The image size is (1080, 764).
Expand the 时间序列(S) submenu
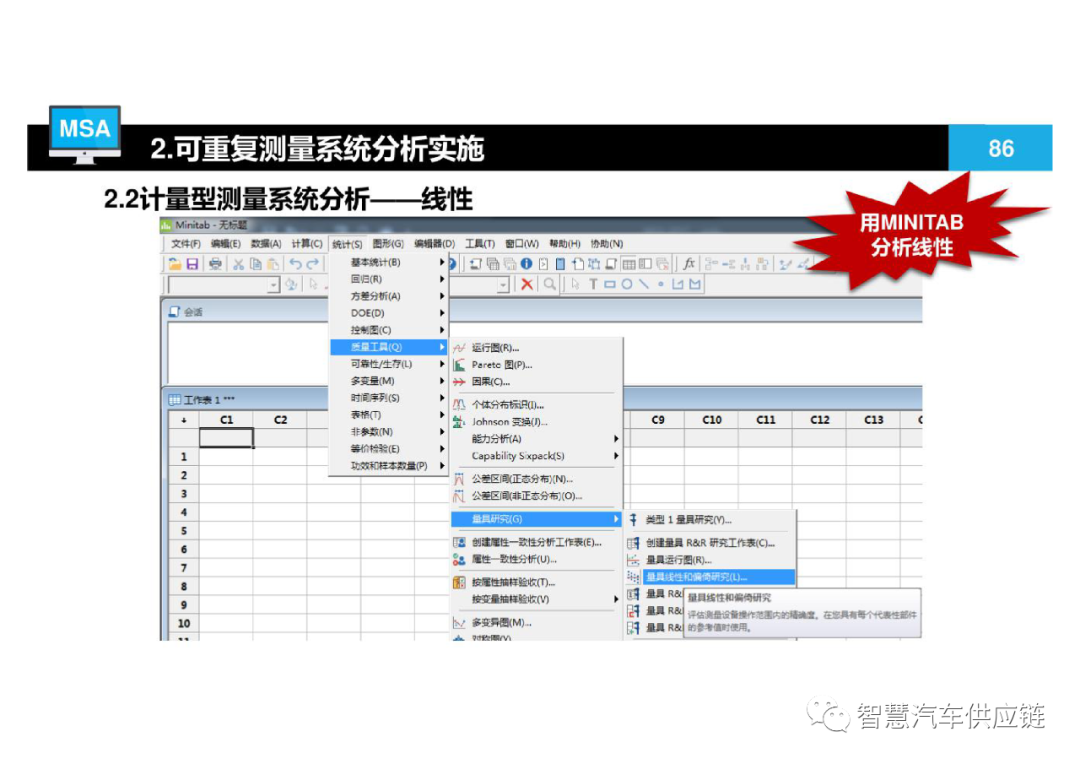(389, 398)
